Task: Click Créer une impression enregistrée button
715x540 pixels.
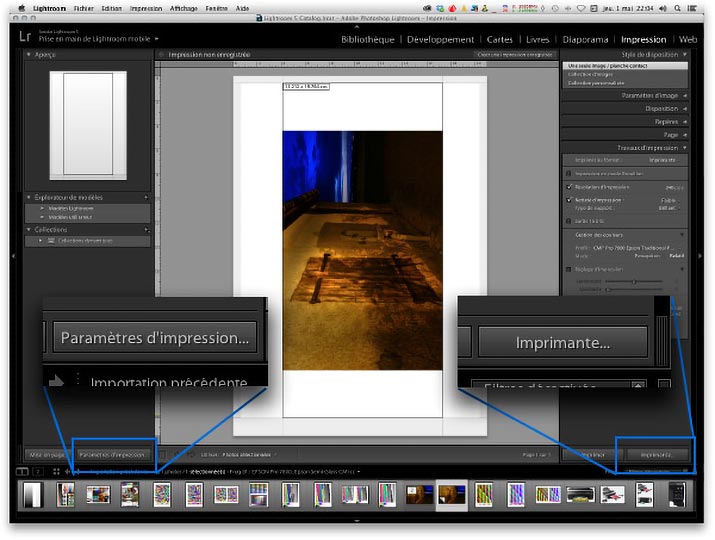Action: [515, 54]
